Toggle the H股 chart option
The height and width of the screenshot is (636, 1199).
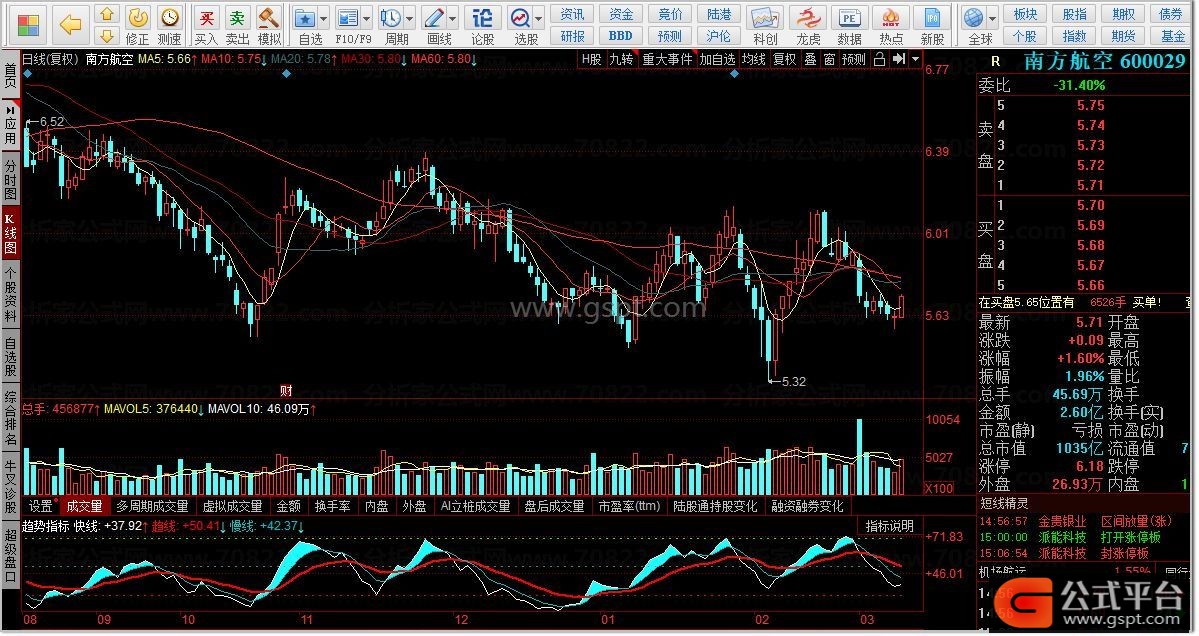[x=591, y=60]
